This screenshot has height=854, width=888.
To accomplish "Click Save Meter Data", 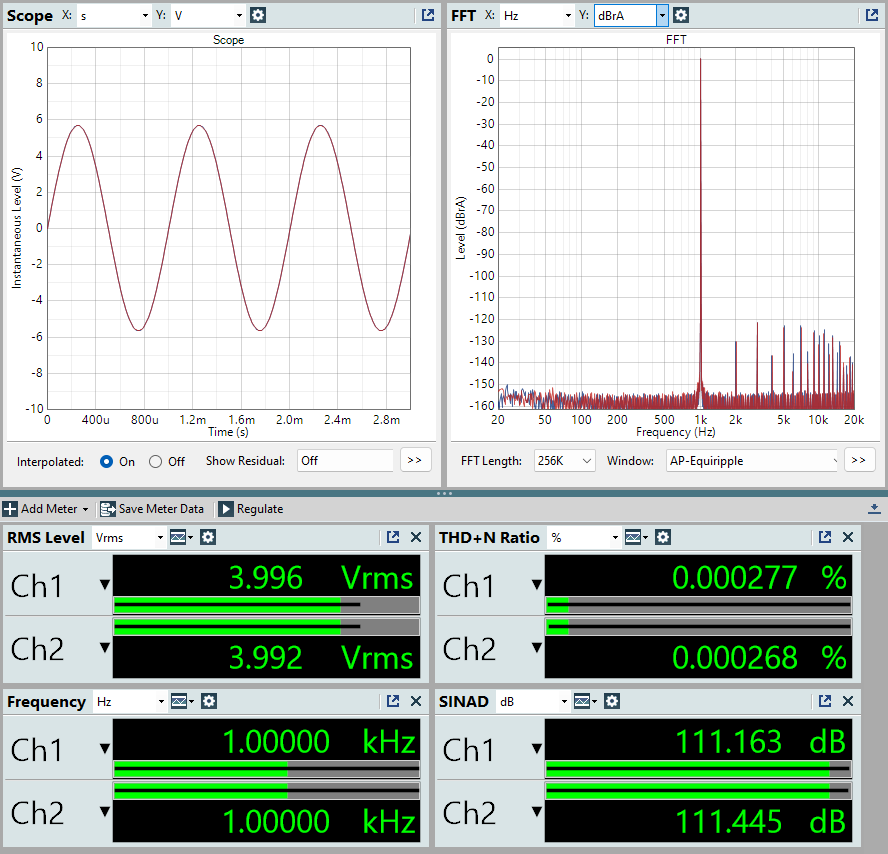I will click(x=152, y=509).
